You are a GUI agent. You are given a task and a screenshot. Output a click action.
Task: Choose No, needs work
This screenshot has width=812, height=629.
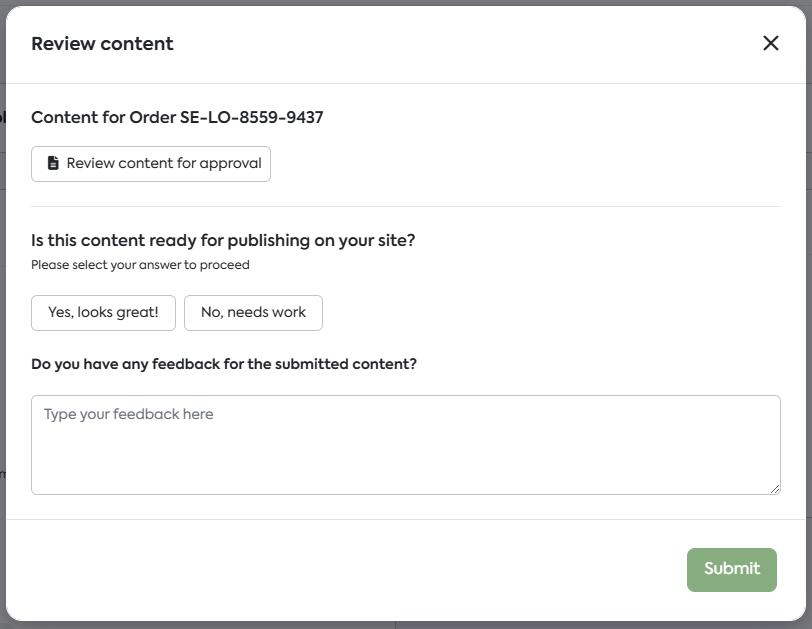253,312
